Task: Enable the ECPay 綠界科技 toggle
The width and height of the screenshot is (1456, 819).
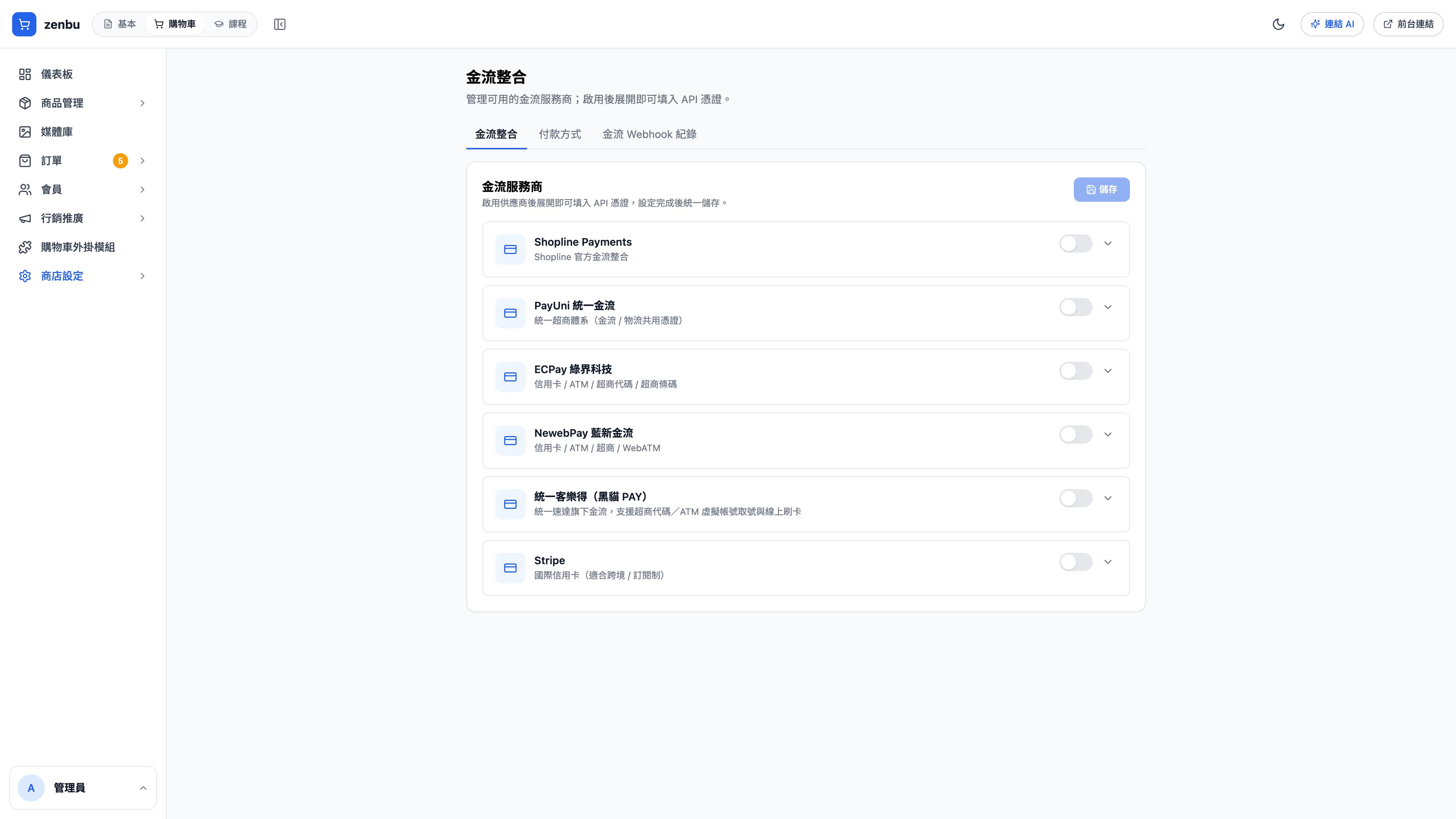Action: (1076, 371)
